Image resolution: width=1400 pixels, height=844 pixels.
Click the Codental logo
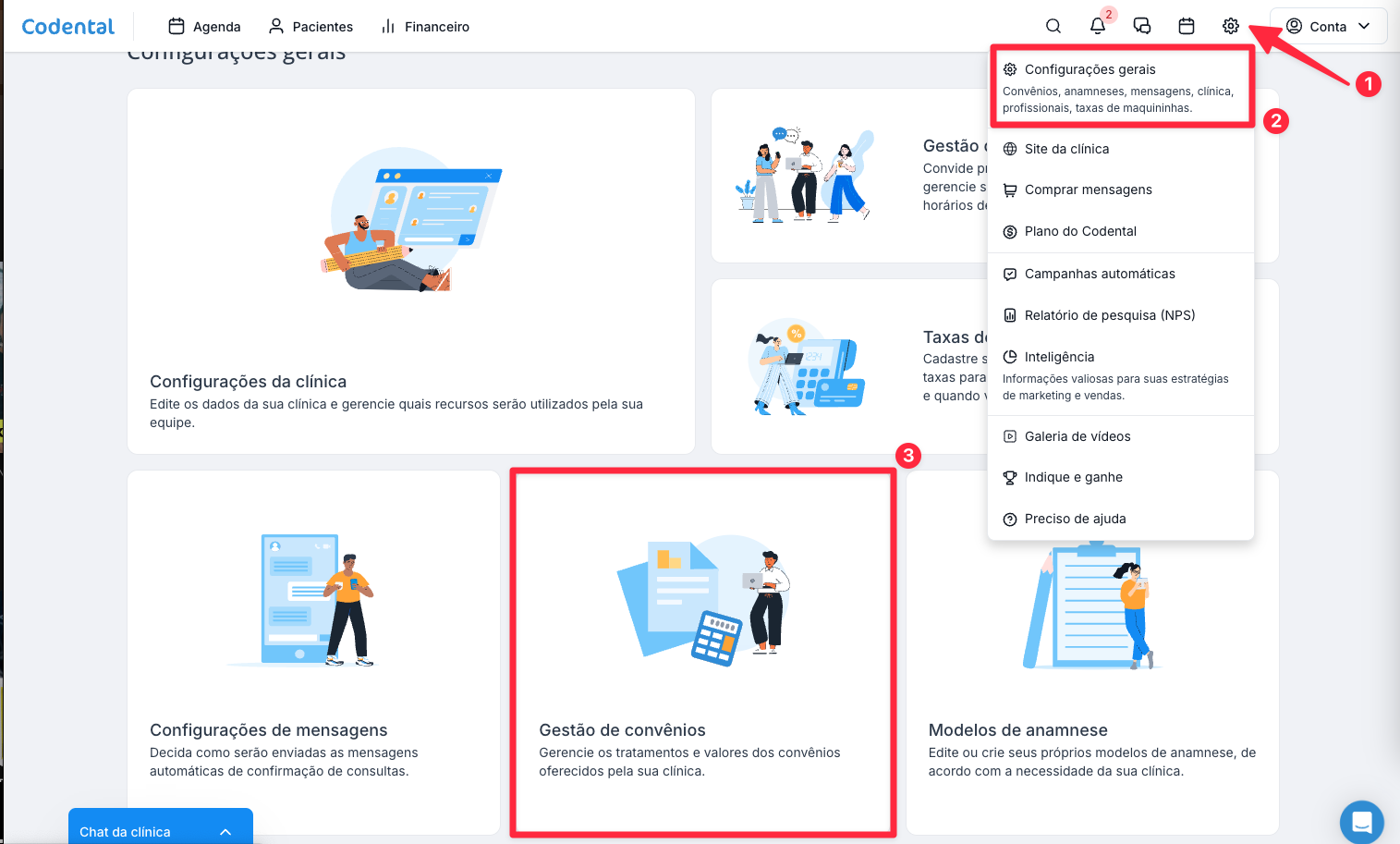click(x=68, y=26)
